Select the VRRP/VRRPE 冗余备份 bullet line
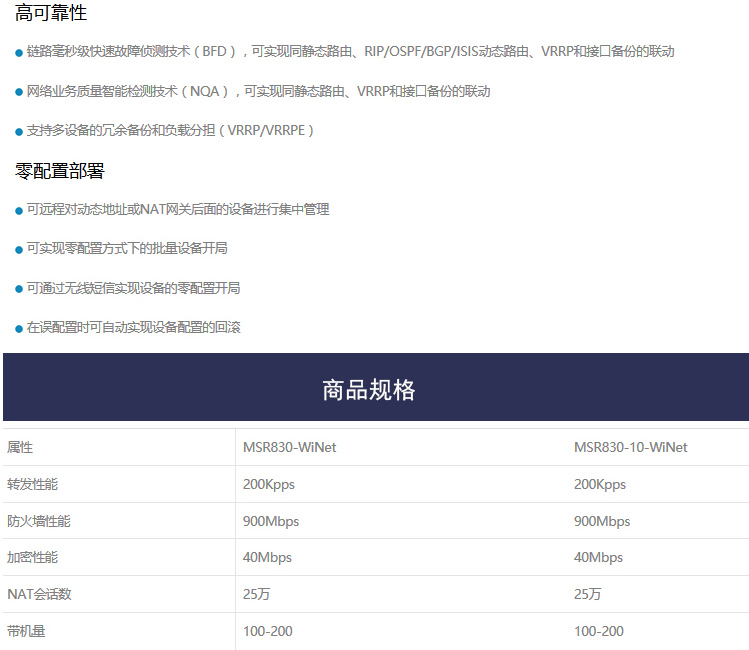The width and height of the screenshot is (749, 650). 164,130
